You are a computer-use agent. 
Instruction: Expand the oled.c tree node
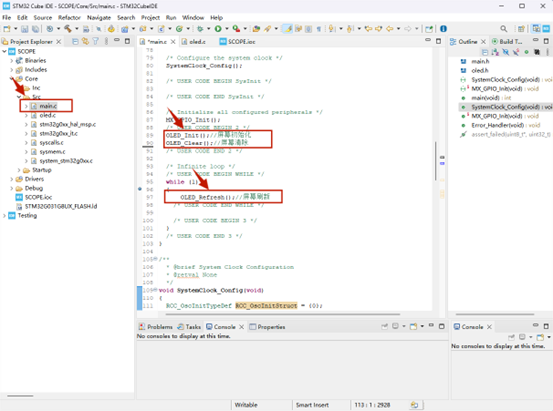click(x=26, y=115)
